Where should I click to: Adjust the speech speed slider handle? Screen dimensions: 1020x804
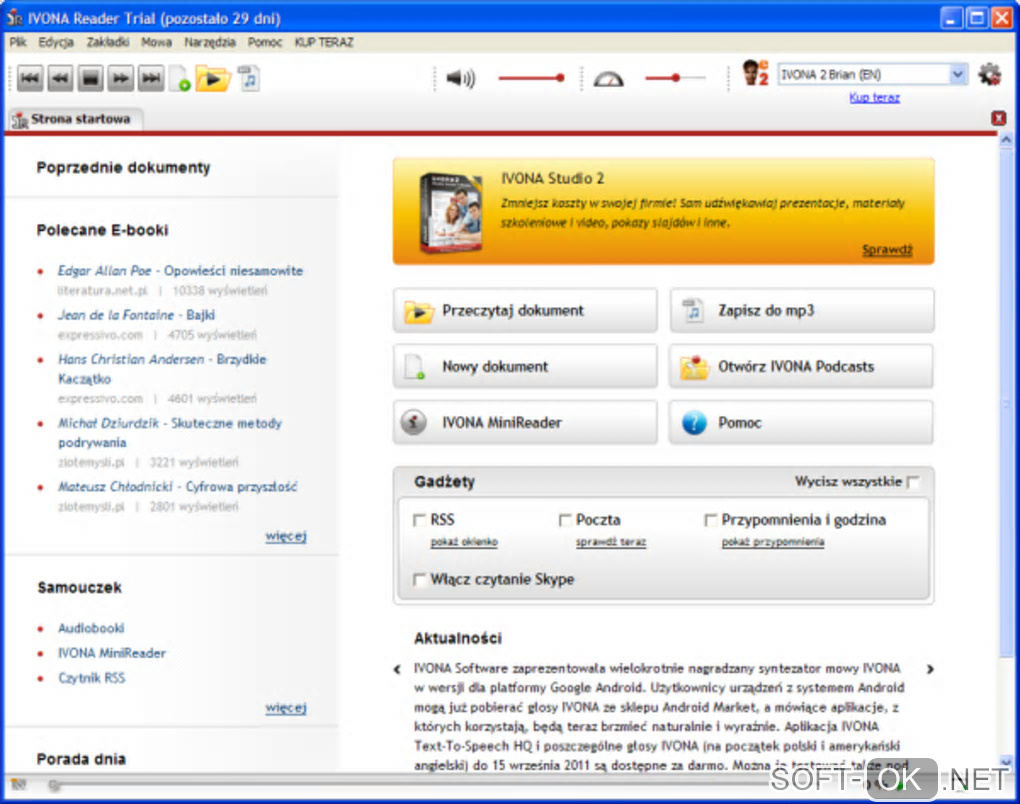click(676, 78)
